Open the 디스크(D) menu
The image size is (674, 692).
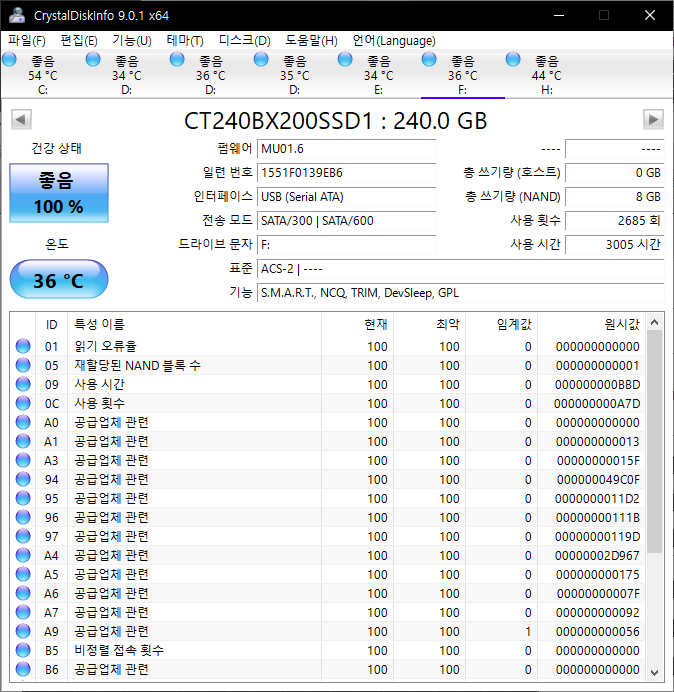[245, 41]
